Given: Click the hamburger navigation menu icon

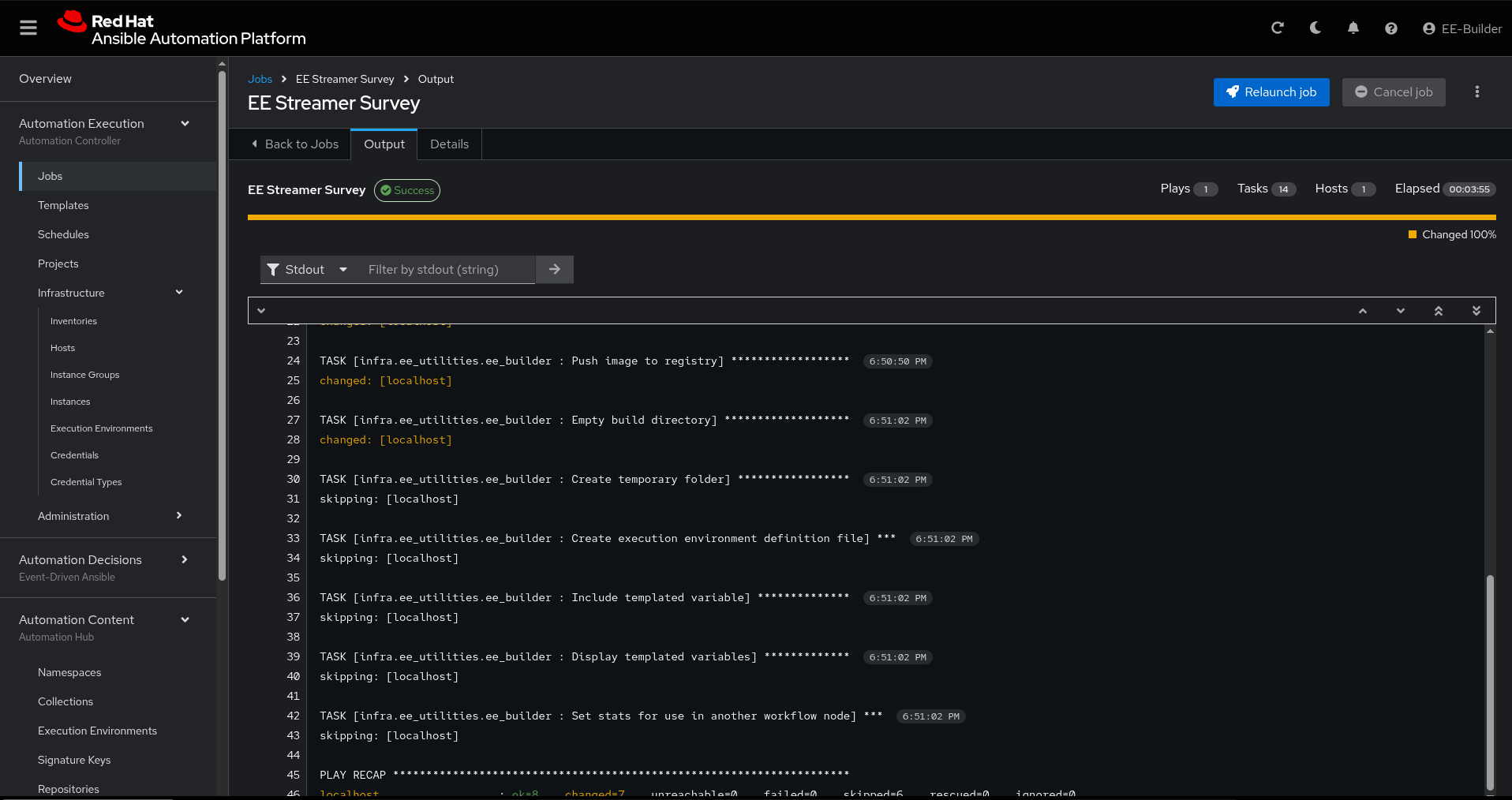Looking at the screenshot, I should (28, 28).
